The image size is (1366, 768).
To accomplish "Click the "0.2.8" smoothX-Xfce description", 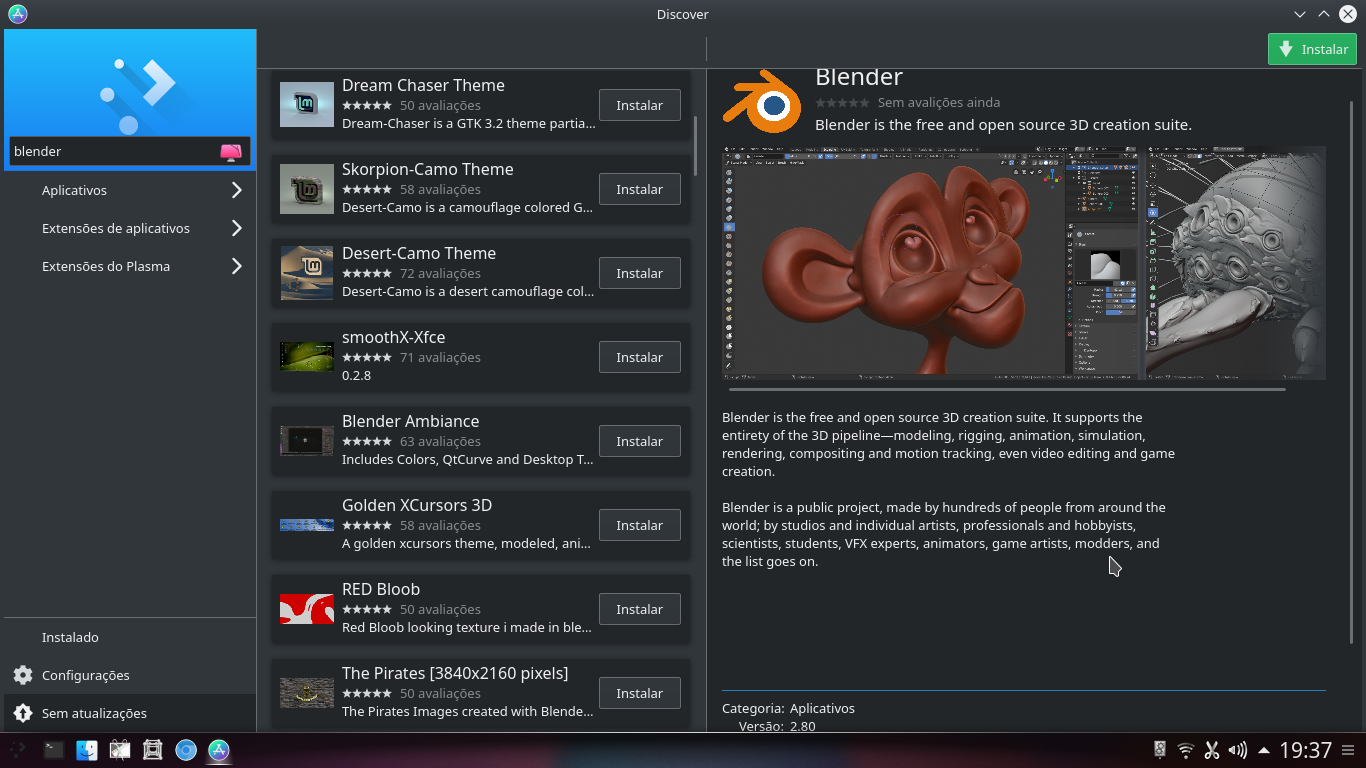I will point(356,375).
